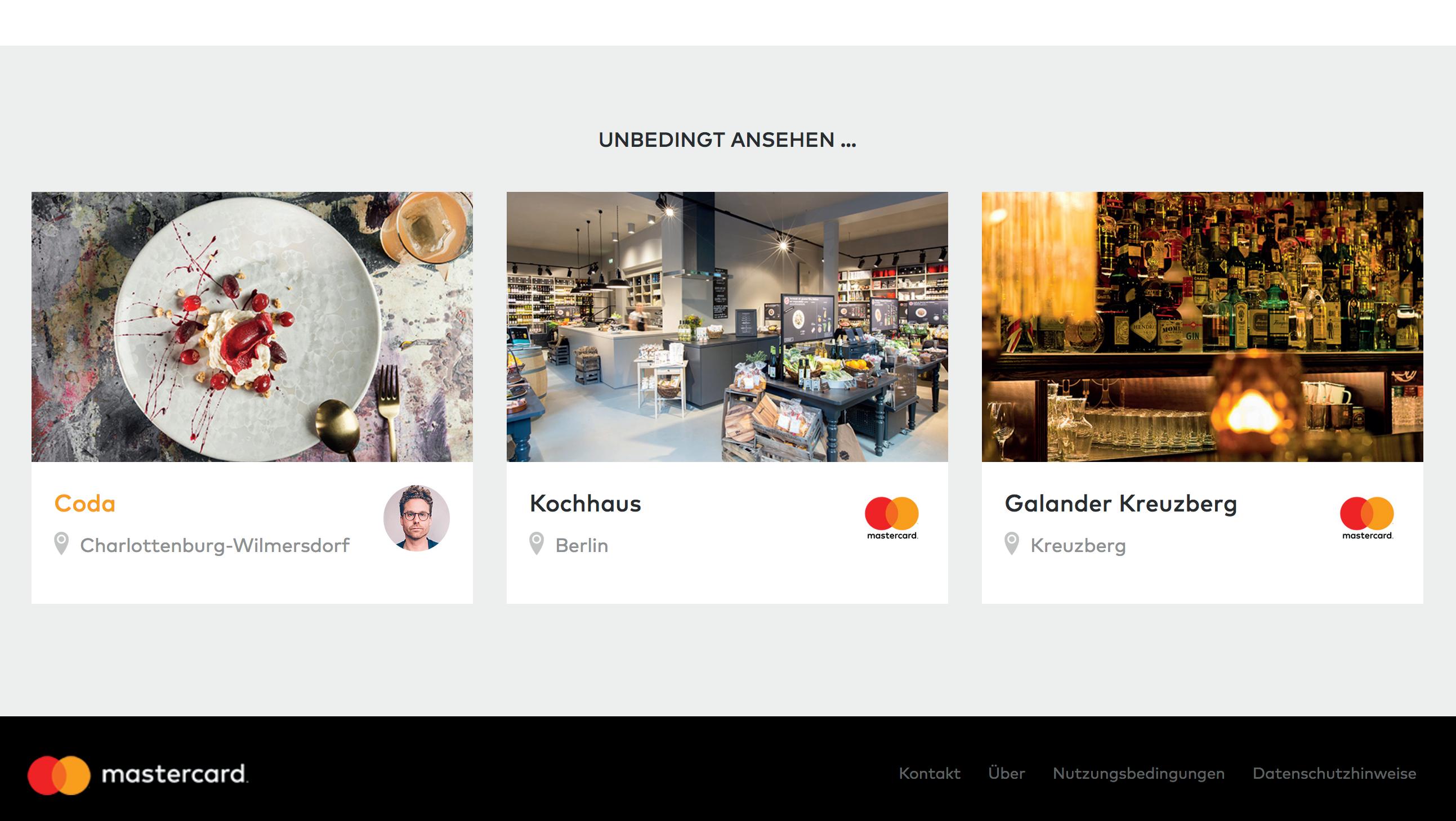Click the Berlin location text under Kochhaus
The height and width of the screenshot is (821, 1456).
click(582, 545)
